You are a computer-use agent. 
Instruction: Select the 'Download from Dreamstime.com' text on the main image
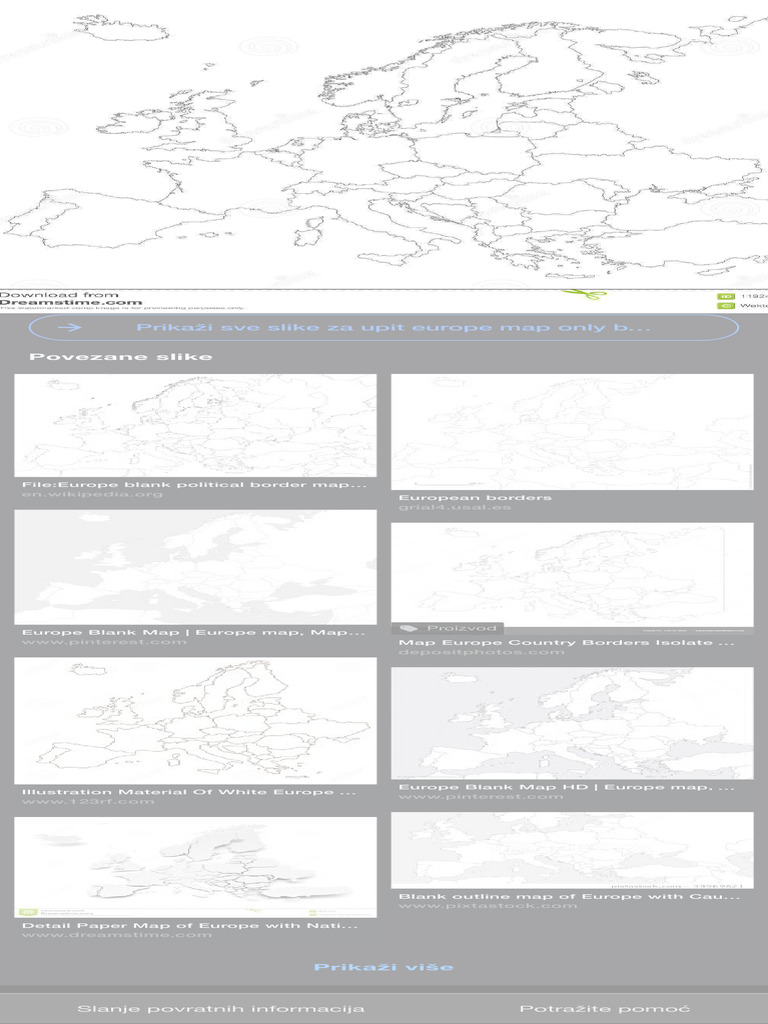[x=71, y=298]
